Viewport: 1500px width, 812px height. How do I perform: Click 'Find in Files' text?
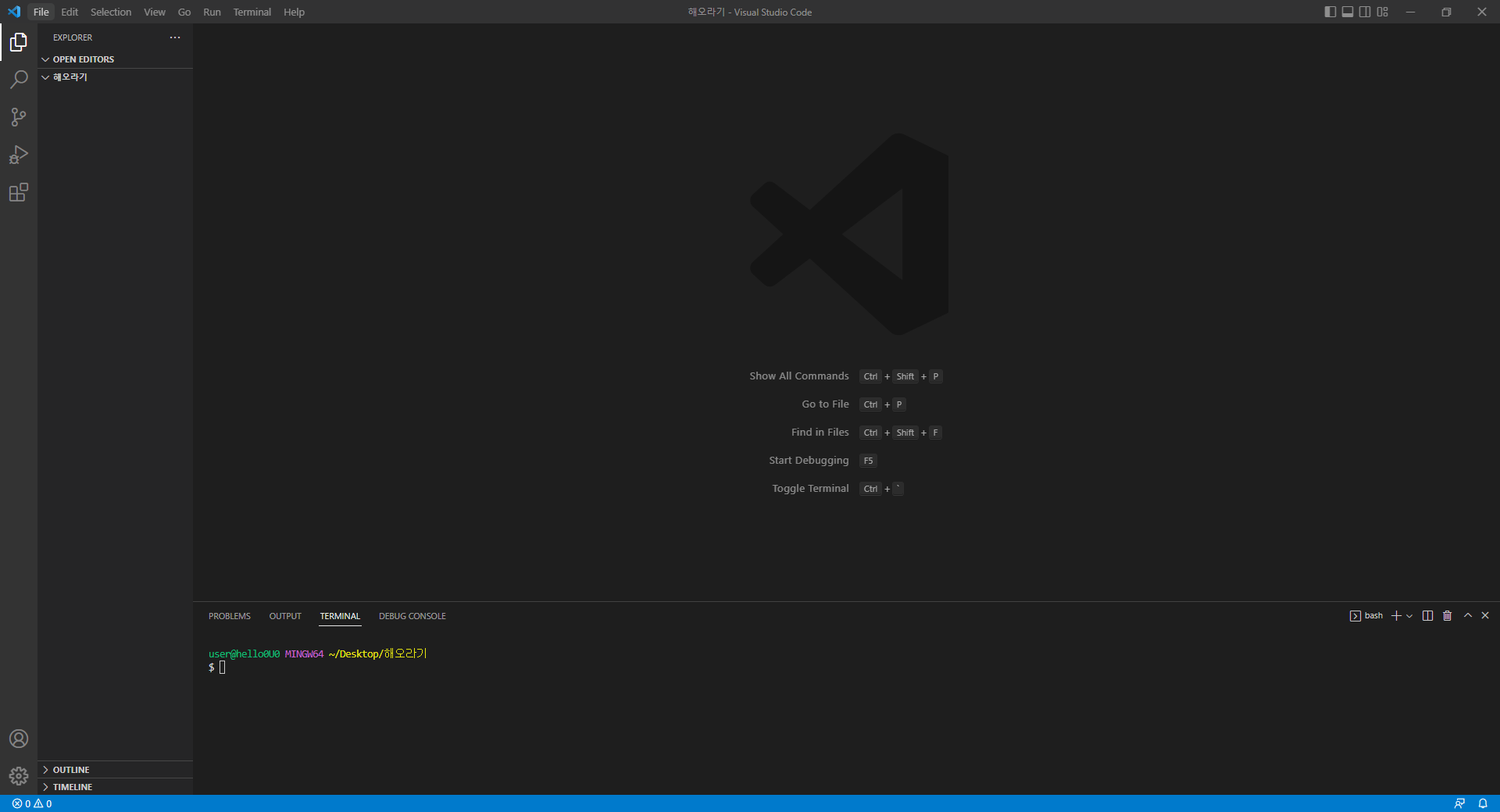[x=820, y=433]
